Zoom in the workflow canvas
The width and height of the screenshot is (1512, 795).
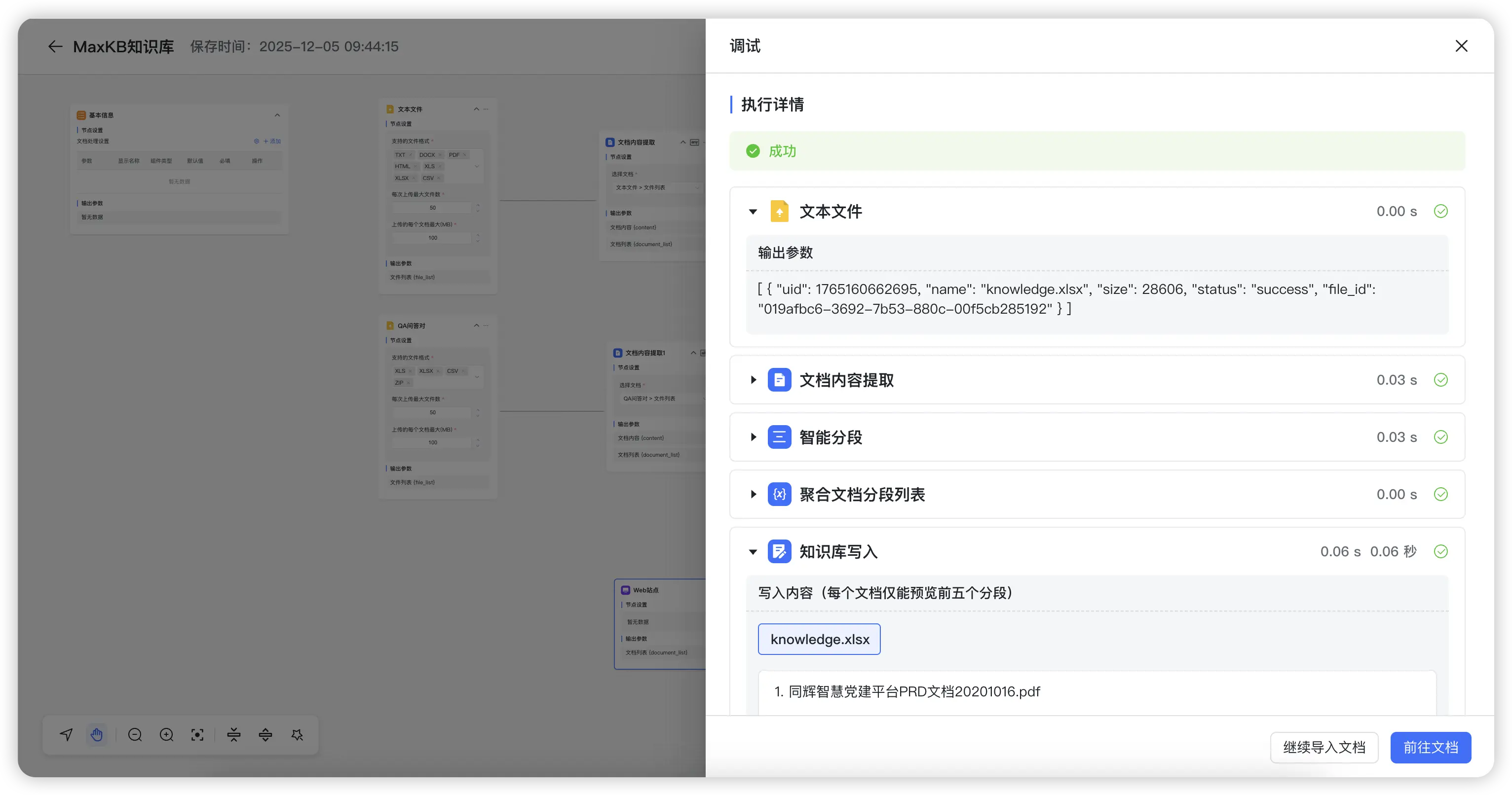pyautogui.click(x=167, y=734)
